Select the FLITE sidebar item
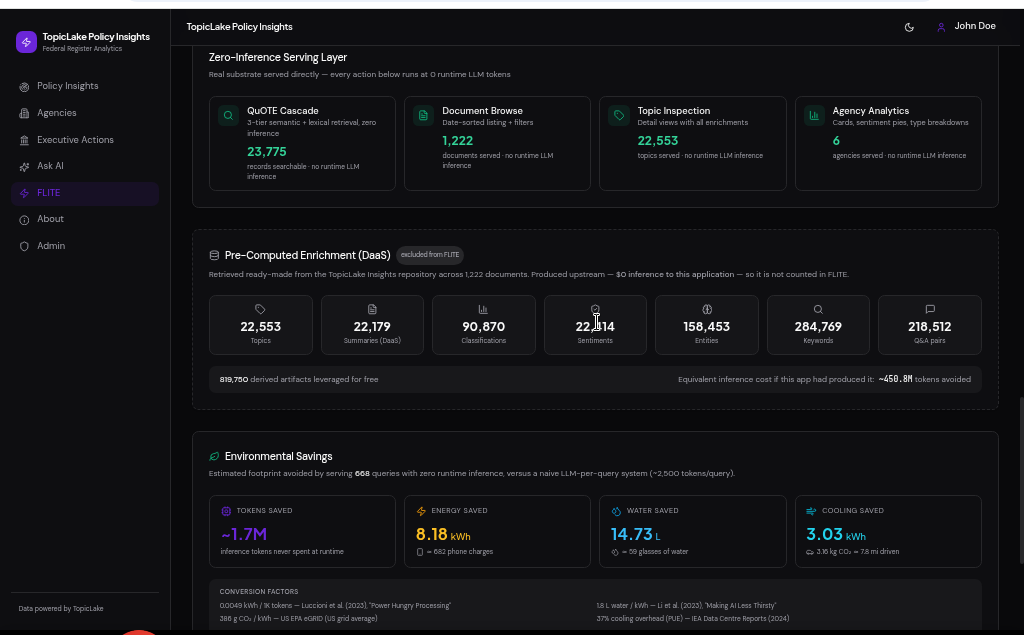1024x635 pixels. (85, 193)
